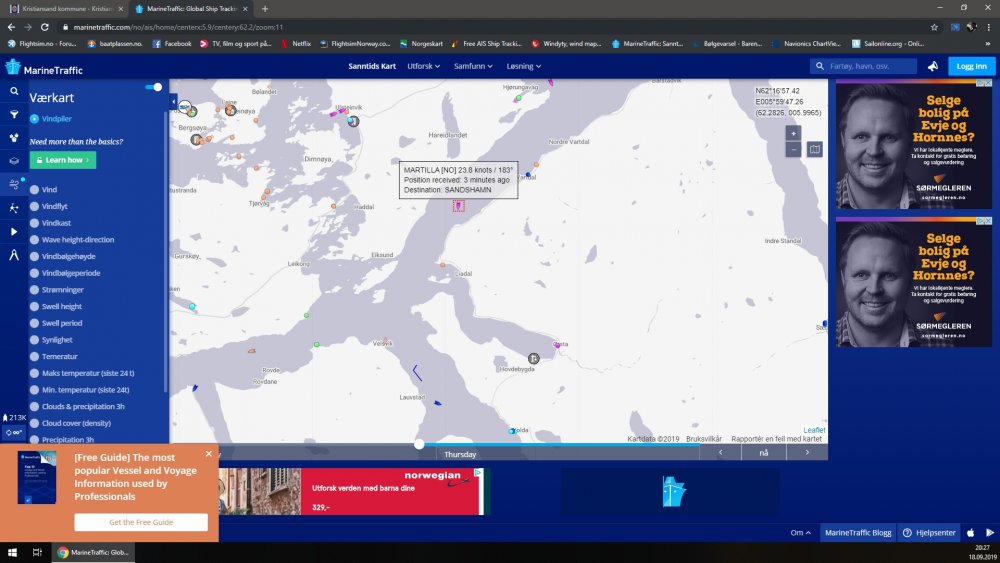
Task: Click the blue vessel marker near Lauvstad
Action: click(x=438, y=403)
